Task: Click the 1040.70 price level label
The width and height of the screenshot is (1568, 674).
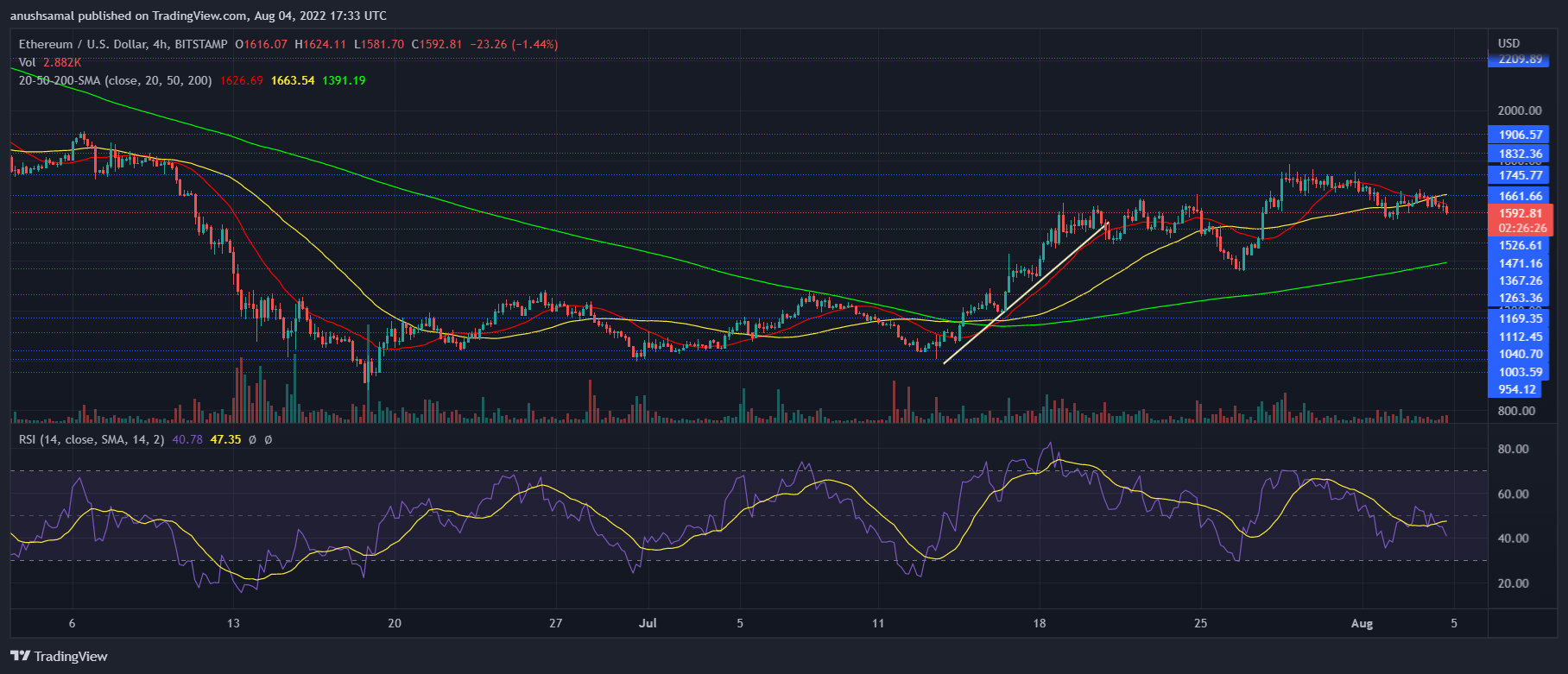Action: [x=1518, y=354]
